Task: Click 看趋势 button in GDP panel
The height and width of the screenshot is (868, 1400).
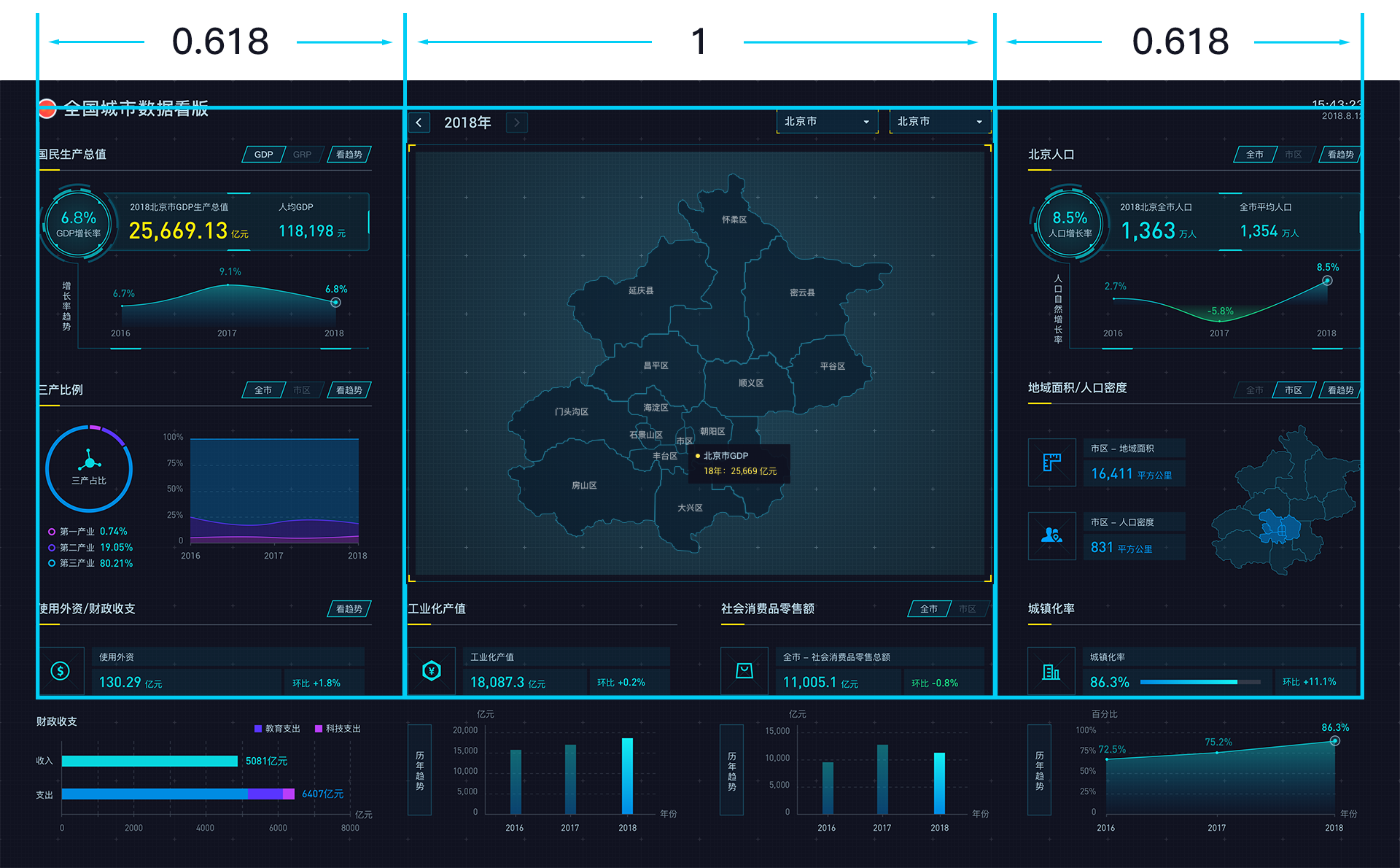Action: (x=349, y=155)
